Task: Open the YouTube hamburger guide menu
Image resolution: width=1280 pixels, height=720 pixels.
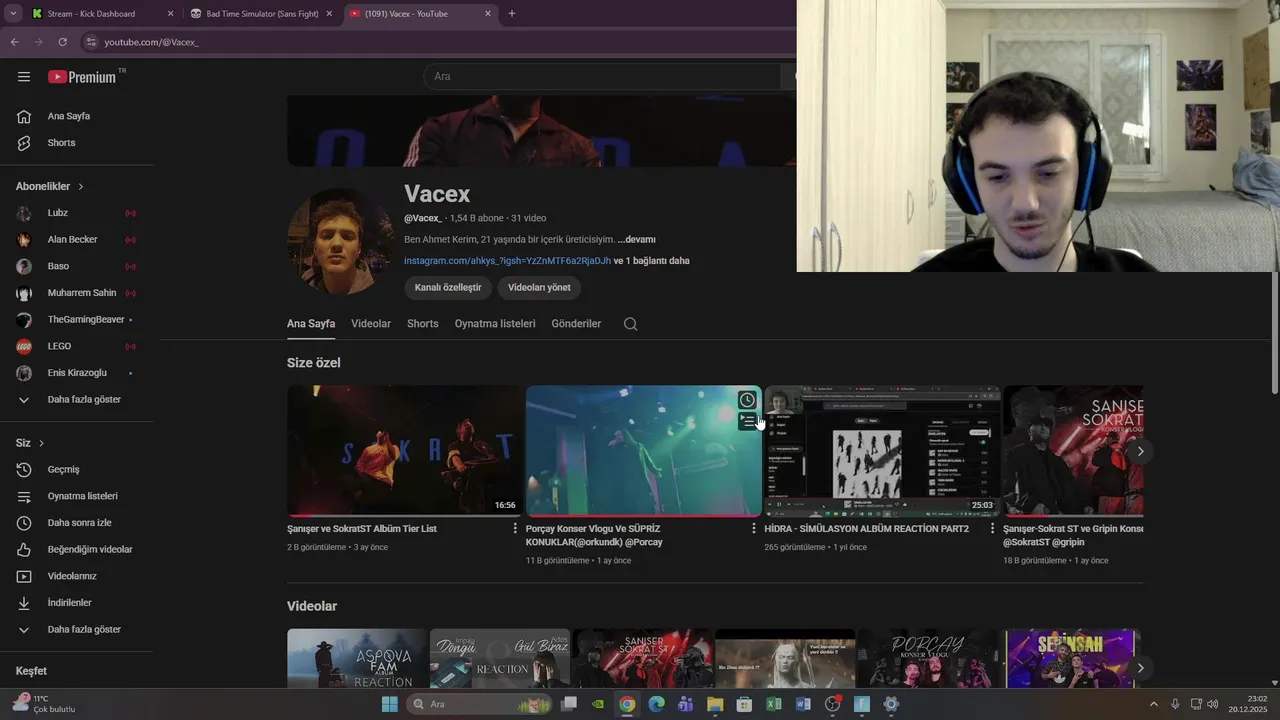Action: 24,77
